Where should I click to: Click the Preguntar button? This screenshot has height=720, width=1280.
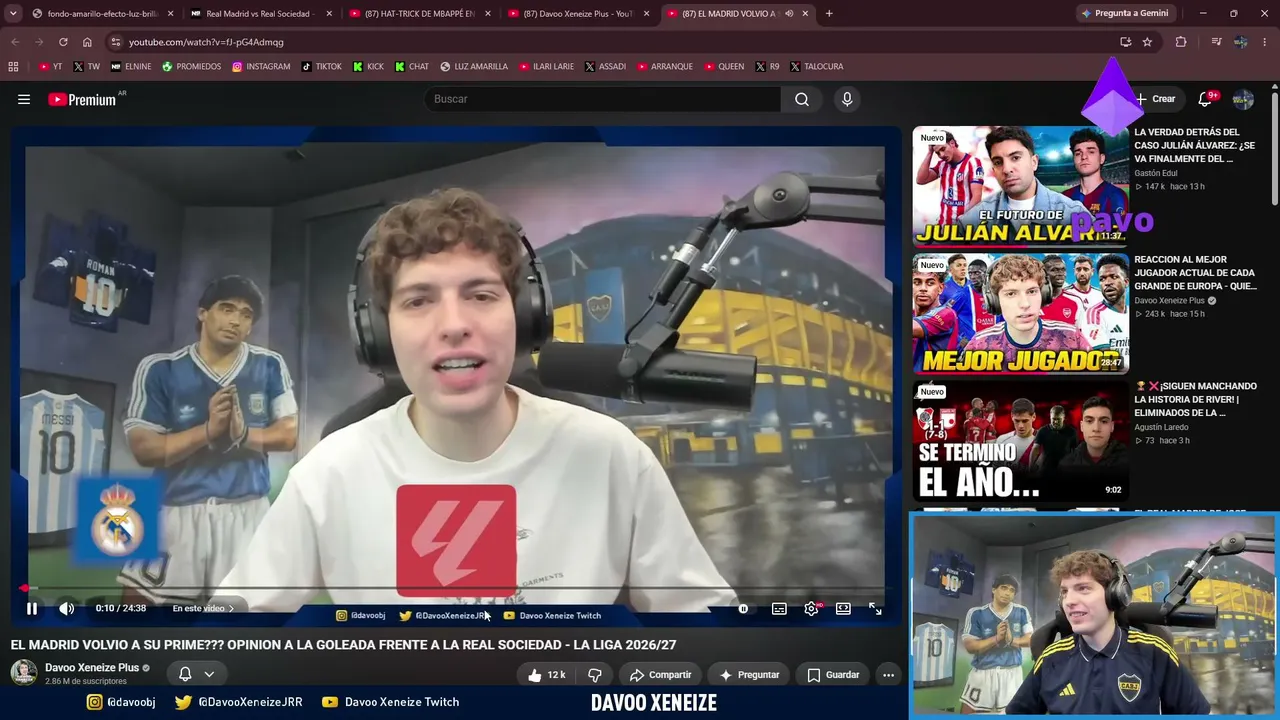(x=750, y=675)
